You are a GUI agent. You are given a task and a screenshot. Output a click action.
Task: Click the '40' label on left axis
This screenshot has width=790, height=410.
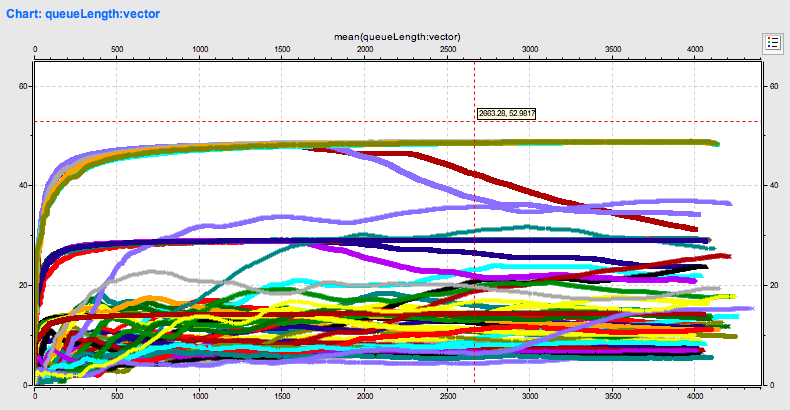23,185
